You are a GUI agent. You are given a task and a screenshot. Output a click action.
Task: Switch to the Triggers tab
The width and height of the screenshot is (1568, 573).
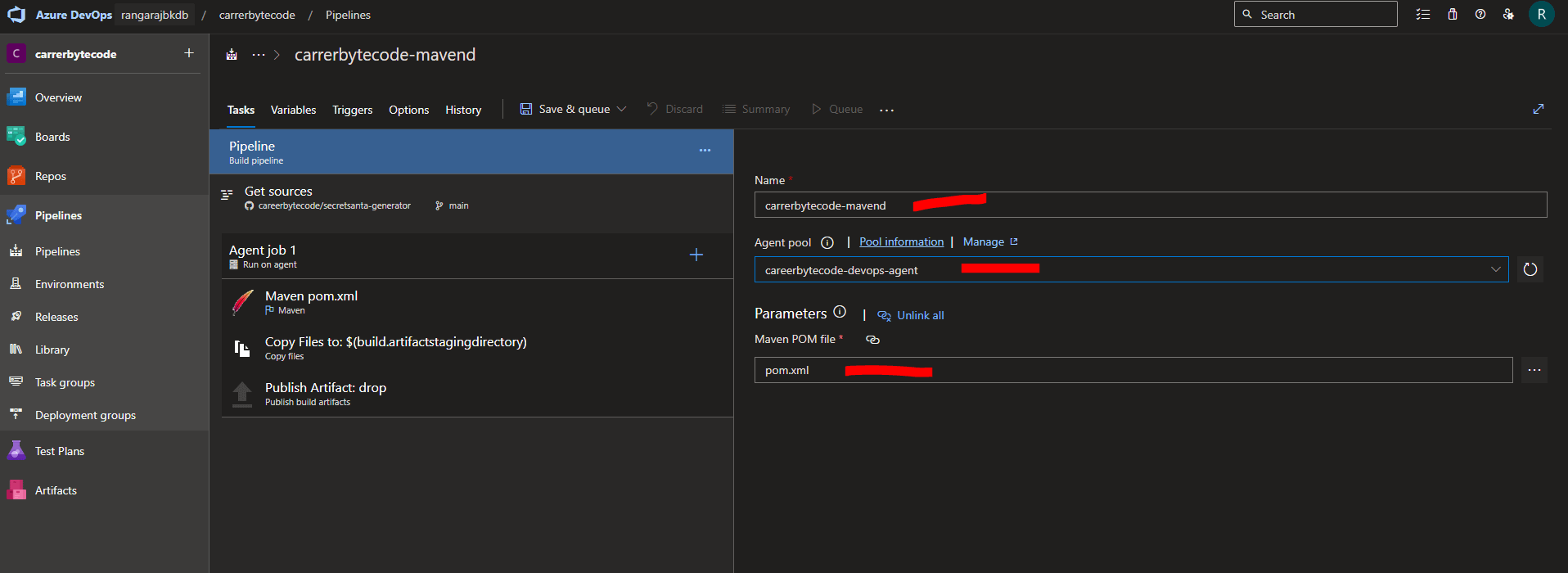[x=352, y=110]
